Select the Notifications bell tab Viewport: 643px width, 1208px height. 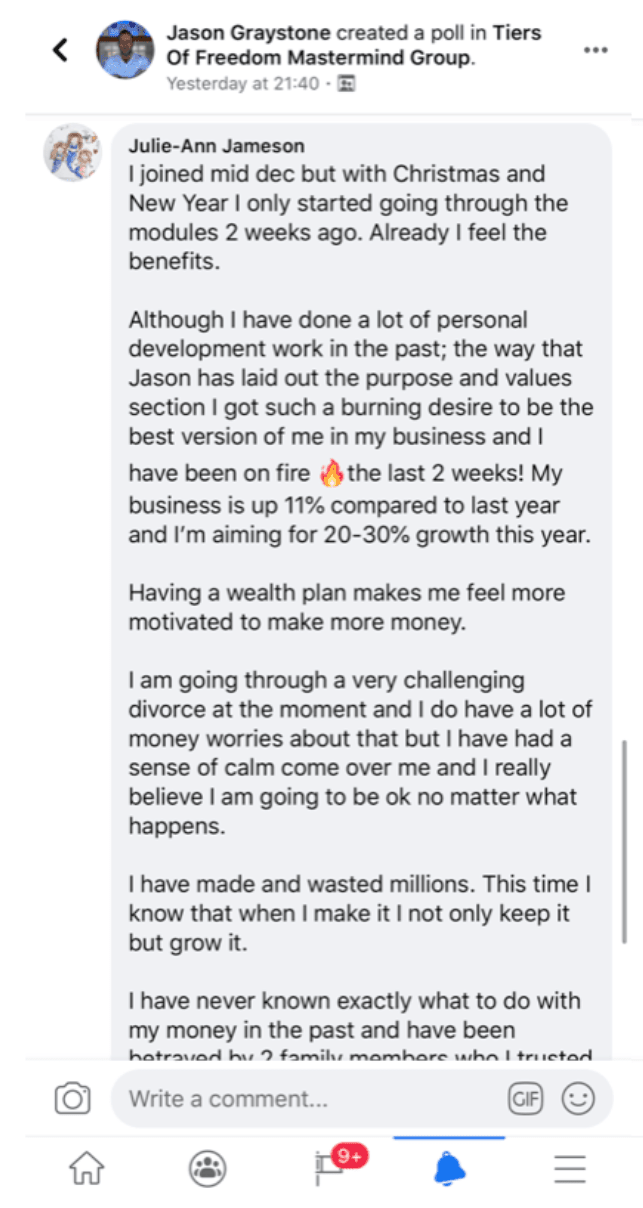pos(449,1167)
